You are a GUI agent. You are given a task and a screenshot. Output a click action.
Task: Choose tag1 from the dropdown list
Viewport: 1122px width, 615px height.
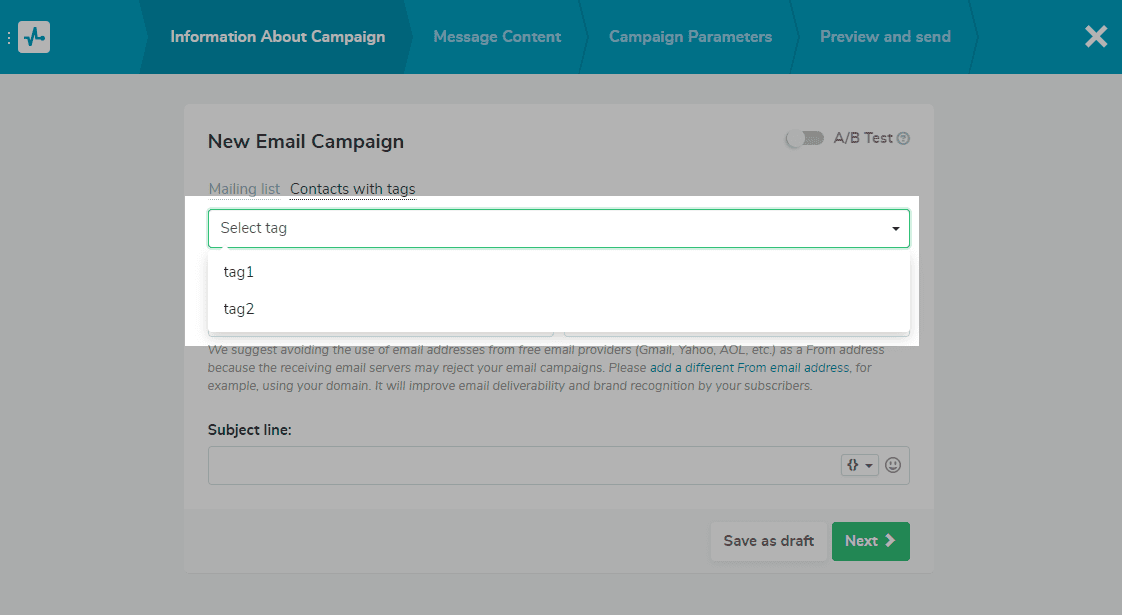coord(239,272)
